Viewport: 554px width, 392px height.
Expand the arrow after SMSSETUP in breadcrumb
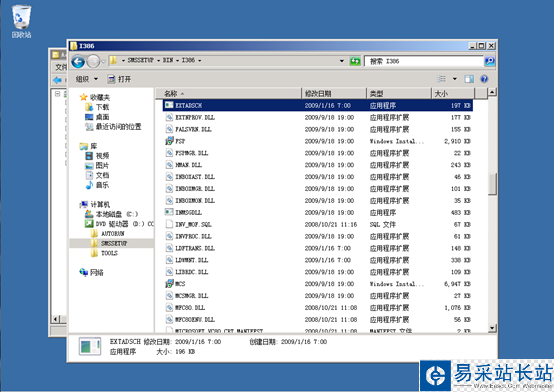click(x=158, y=60)
